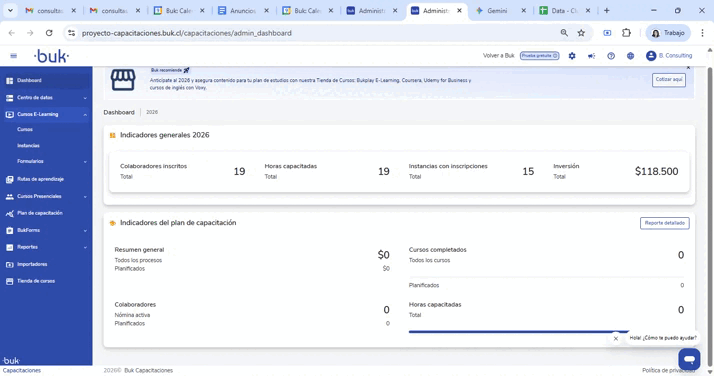The width and height of the screenshot is (714, 376).
Task: Open the B. Consulting user account
Action: click(x=669, y=56)
